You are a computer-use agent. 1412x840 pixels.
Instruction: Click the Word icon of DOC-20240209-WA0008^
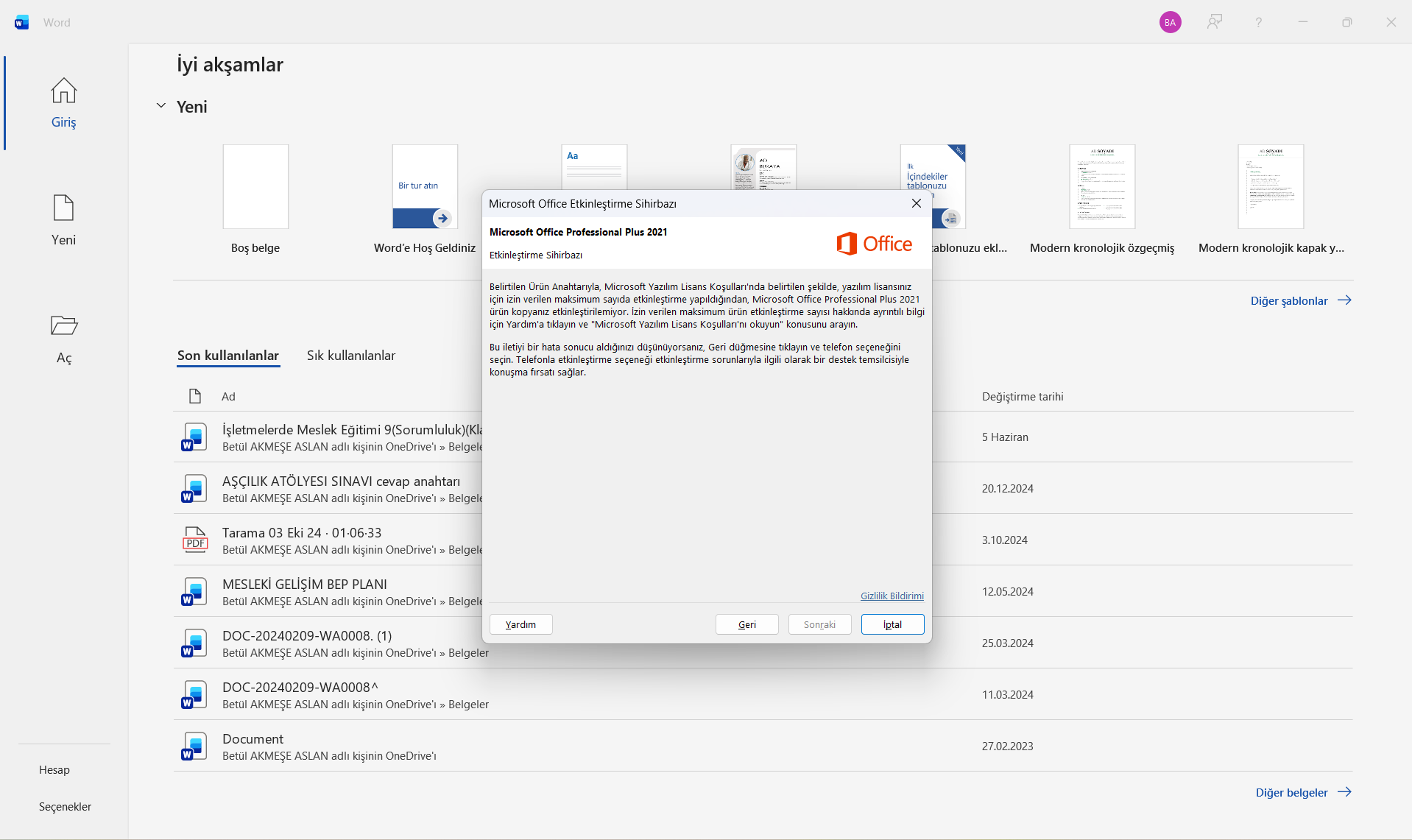click(x=194, y=694)
